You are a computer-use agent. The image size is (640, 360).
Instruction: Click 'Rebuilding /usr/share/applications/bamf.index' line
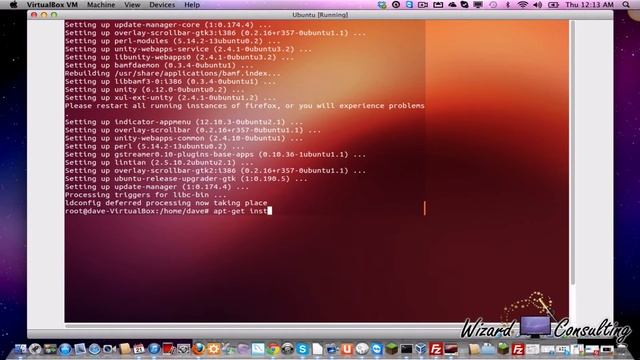[173, 73]
